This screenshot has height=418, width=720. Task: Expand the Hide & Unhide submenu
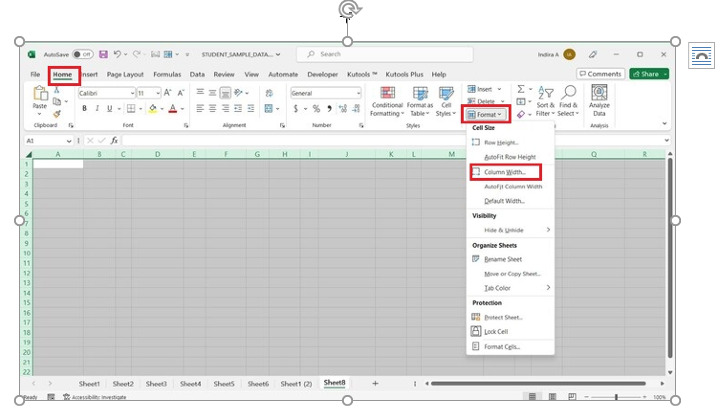[548, 230]
